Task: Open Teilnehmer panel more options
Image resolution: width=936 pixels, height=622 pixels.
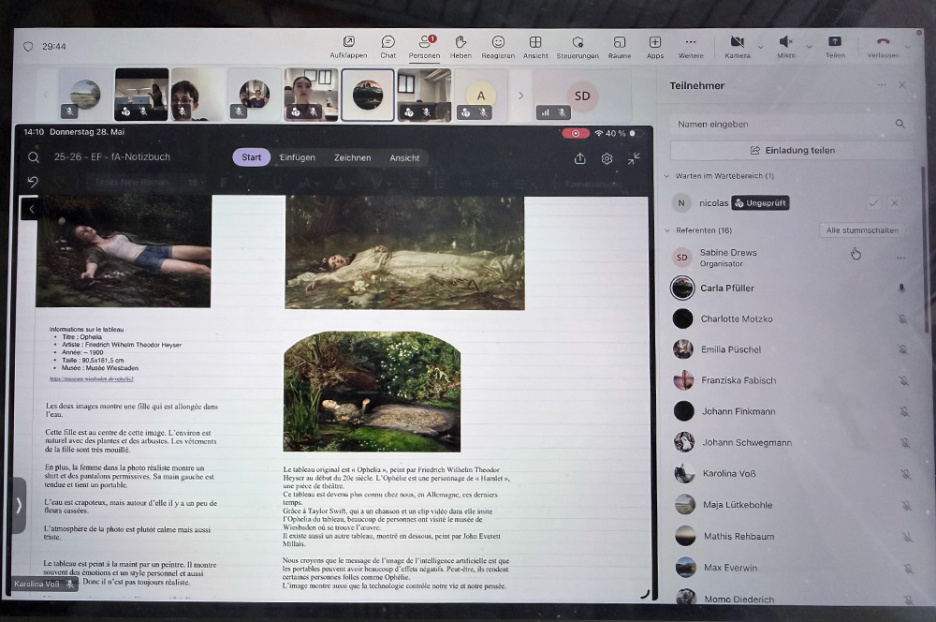Action: (x=881, y=85)
